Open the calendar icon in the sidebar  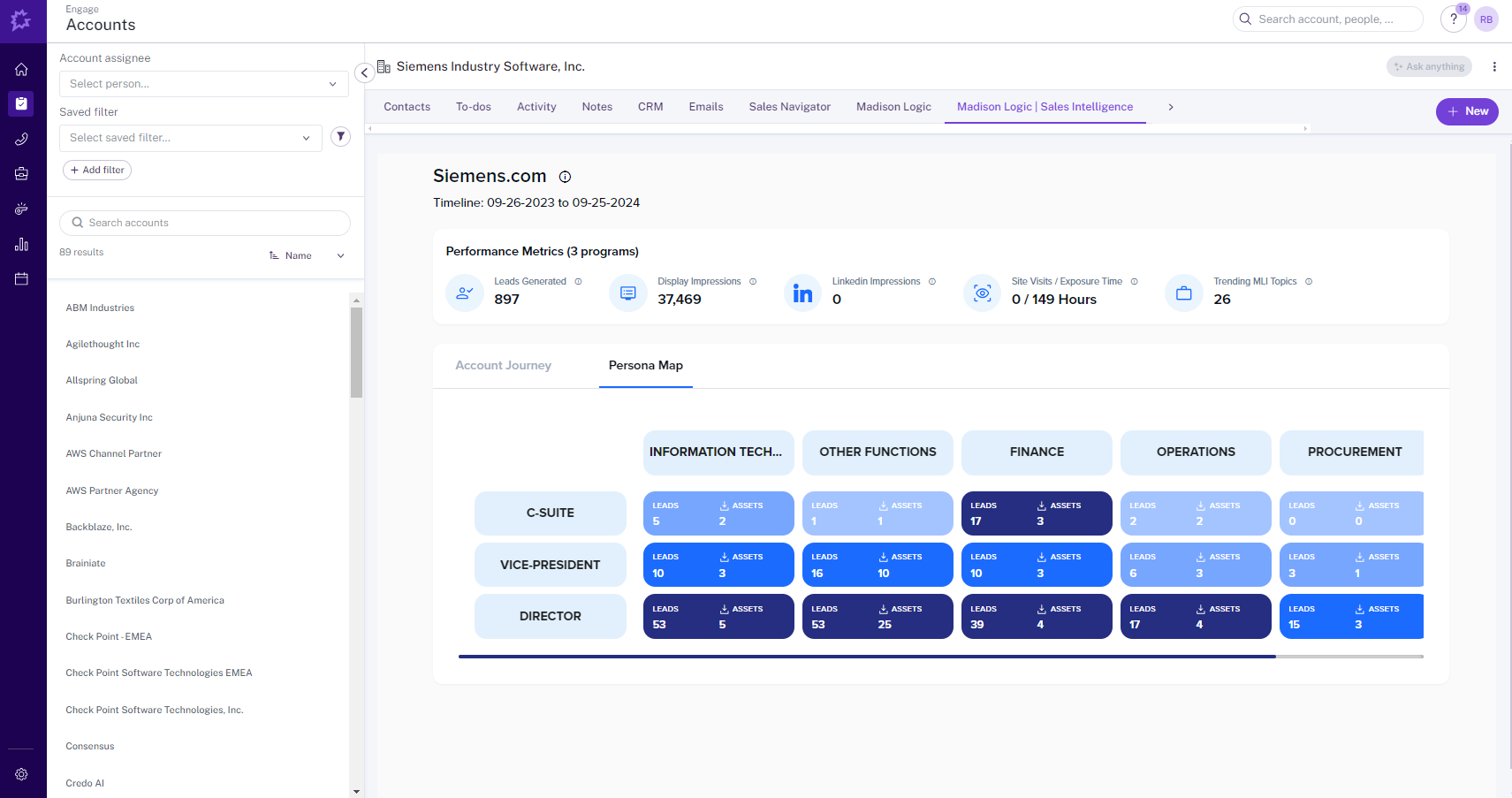[21, 278]
